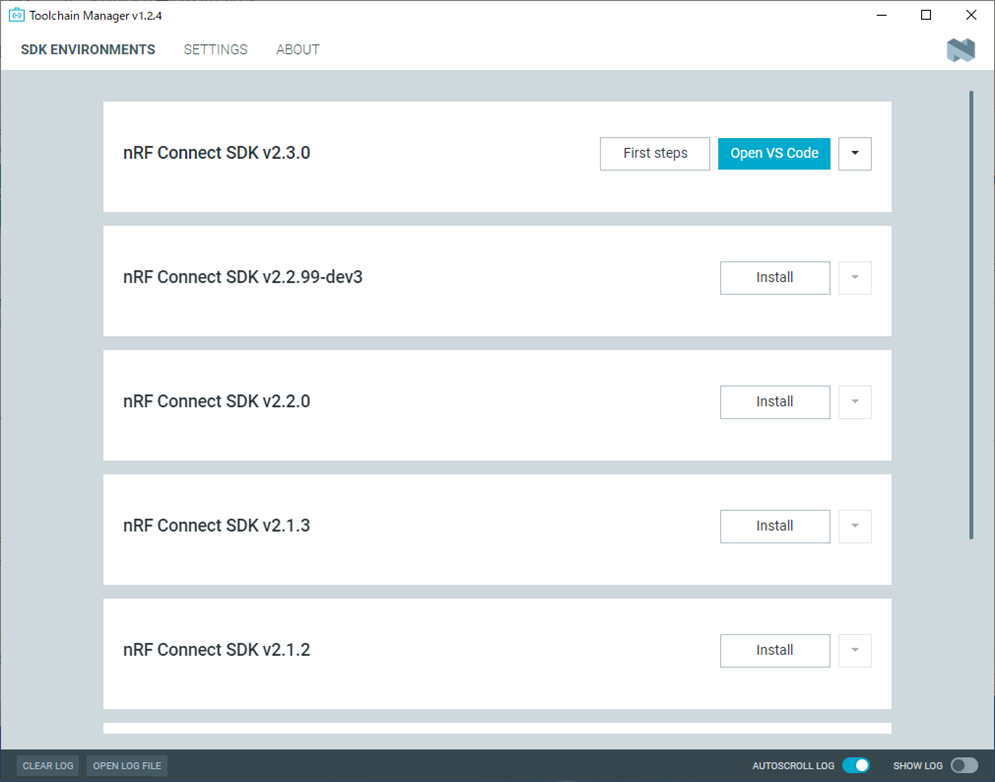Click Open VS Code button
The width and height of the screenshot is (995, 782).
tap(774, 154)
